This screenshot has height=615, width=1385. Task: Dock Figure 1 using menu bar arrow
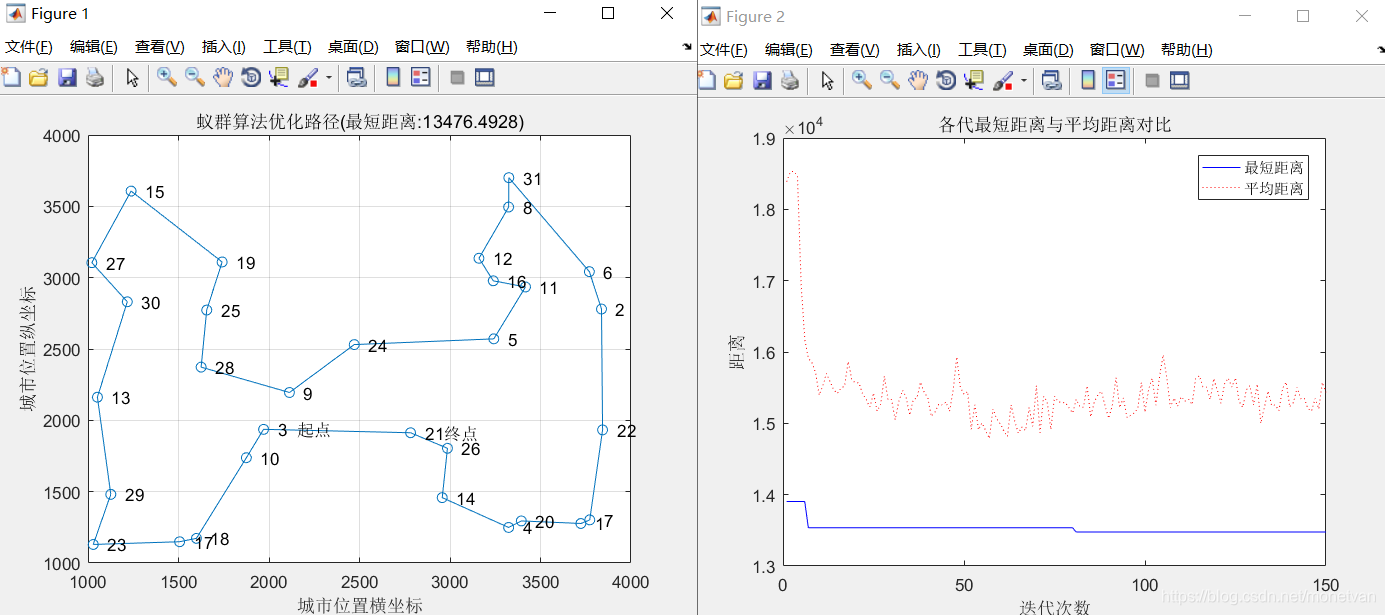click(x=687, y=47)
